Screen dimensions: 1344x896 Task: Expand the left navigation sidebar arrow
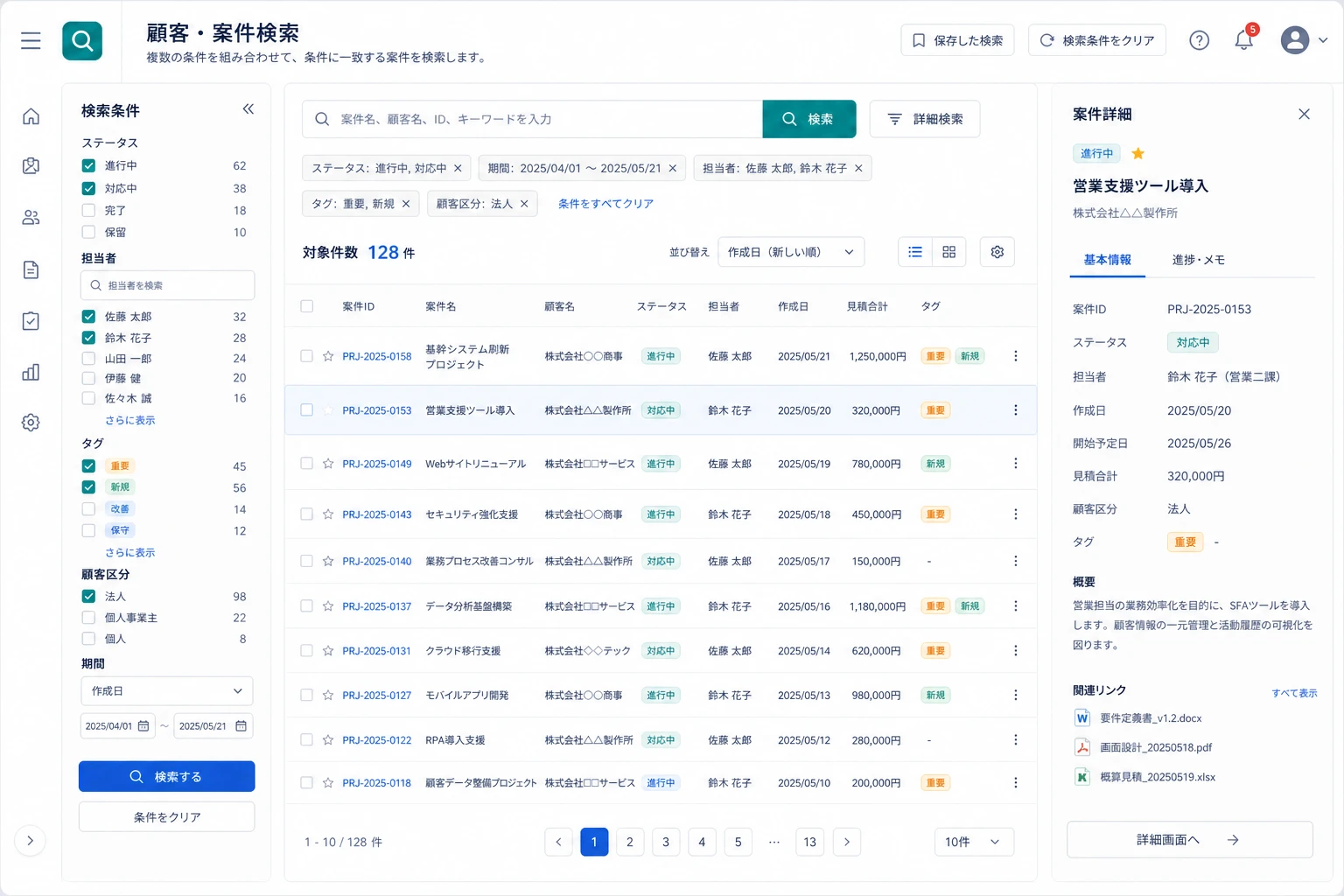tap(31, 841)
